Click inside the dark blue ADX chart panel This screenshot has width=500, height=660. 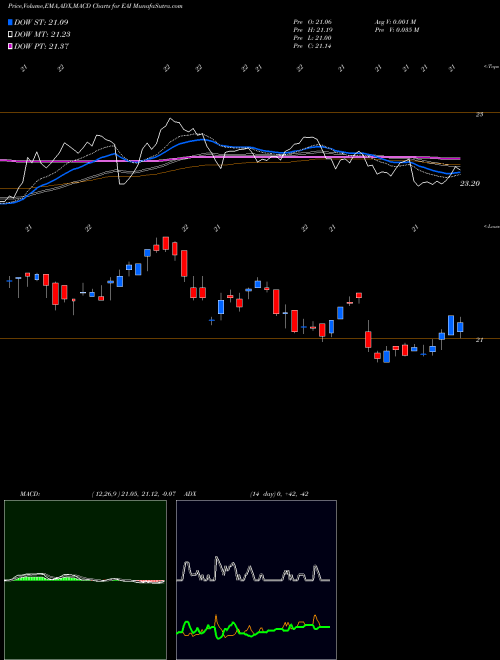(256, 580)
